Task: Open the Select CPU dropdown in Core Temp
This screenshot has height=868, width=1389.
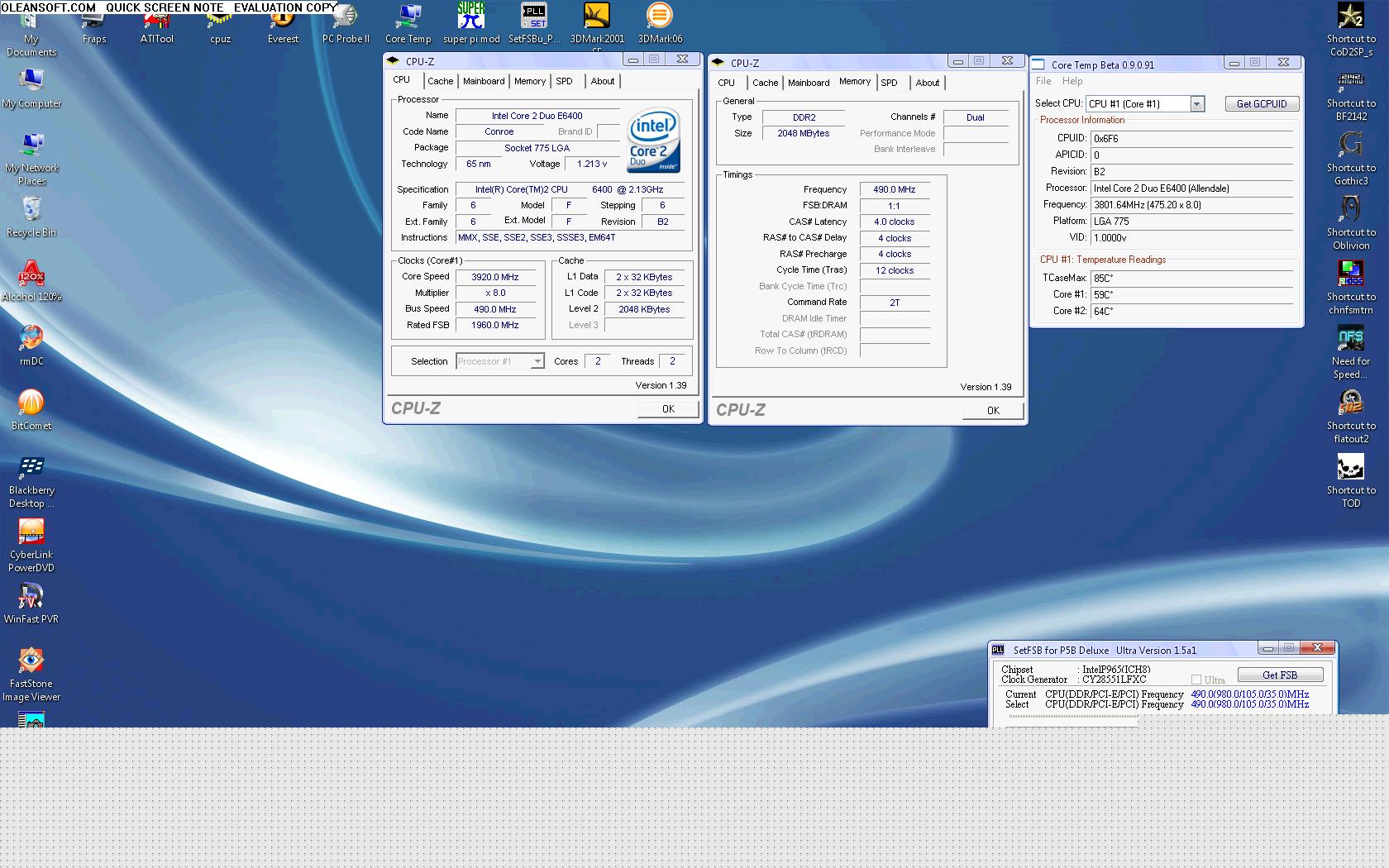Action: 1196,103
